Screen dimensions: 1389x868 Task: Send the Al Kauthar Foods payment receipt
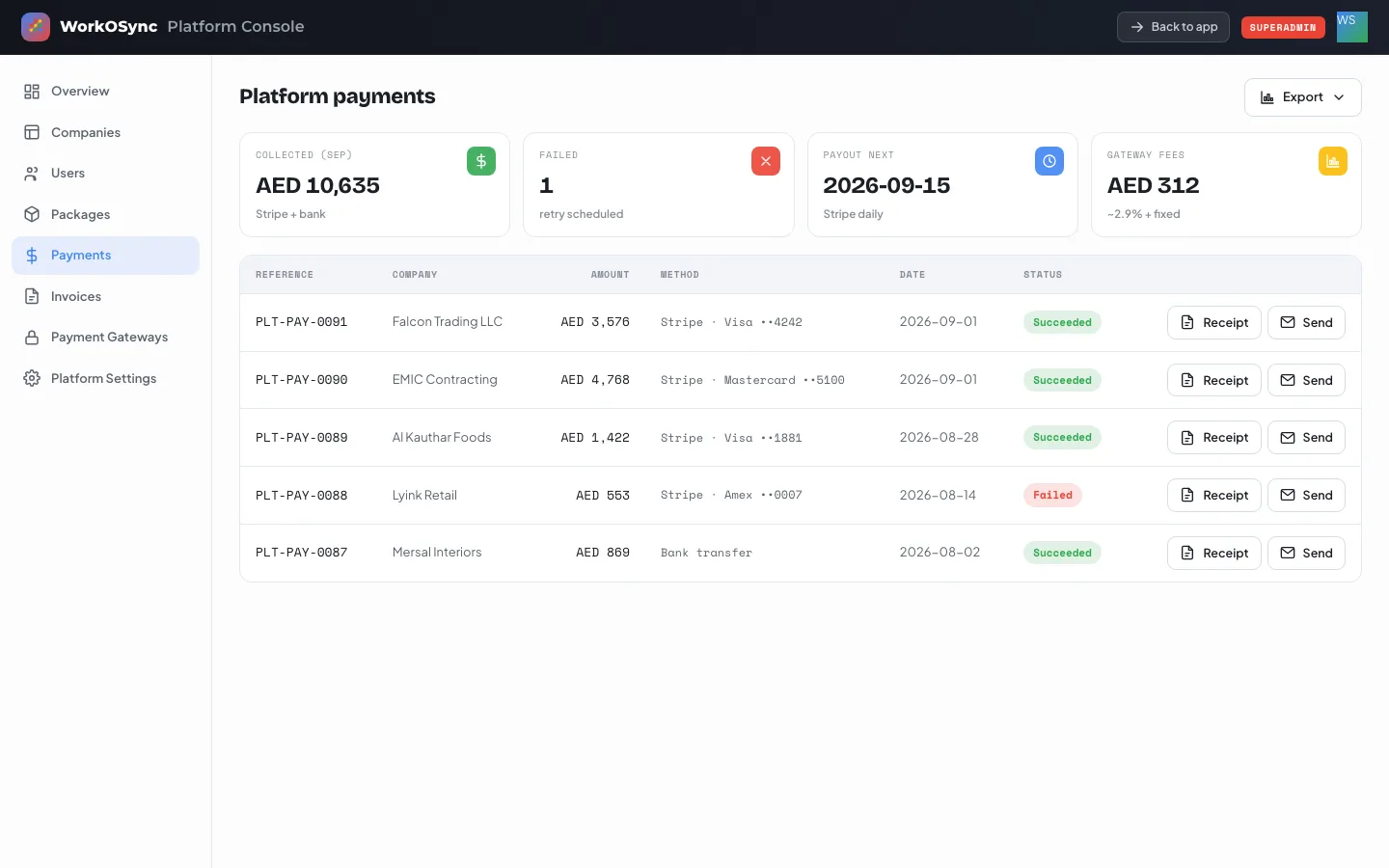click(1306, 438)
